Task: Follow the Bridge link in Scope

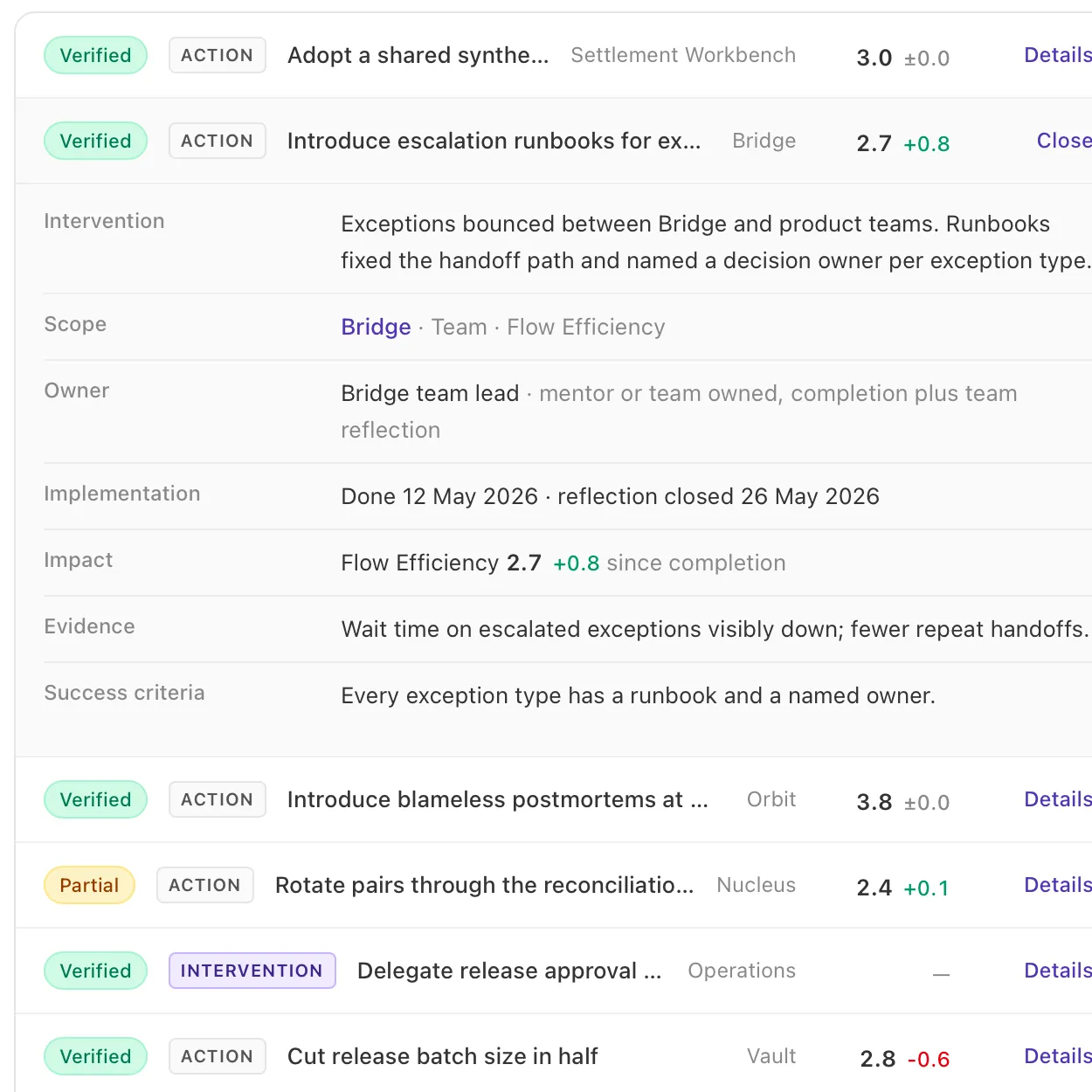Action: [376, 327]
